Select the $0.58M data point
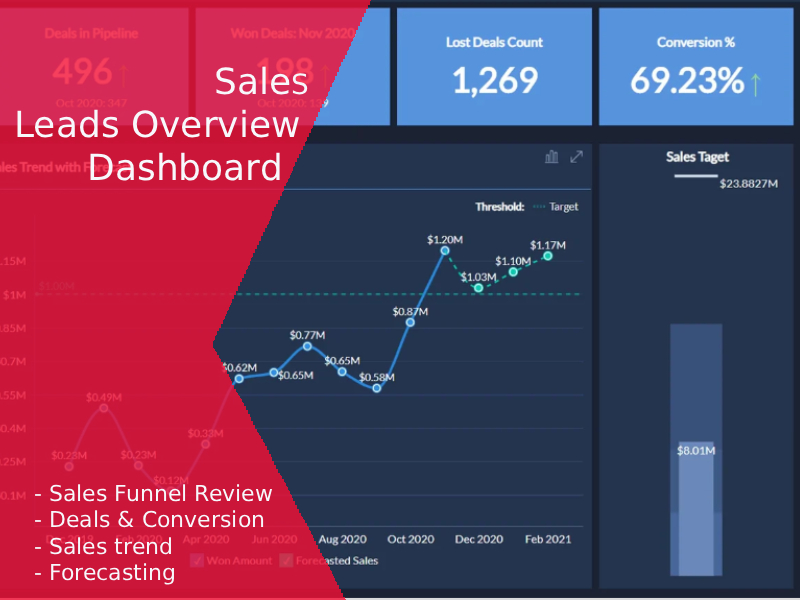 tap(375, 389)
